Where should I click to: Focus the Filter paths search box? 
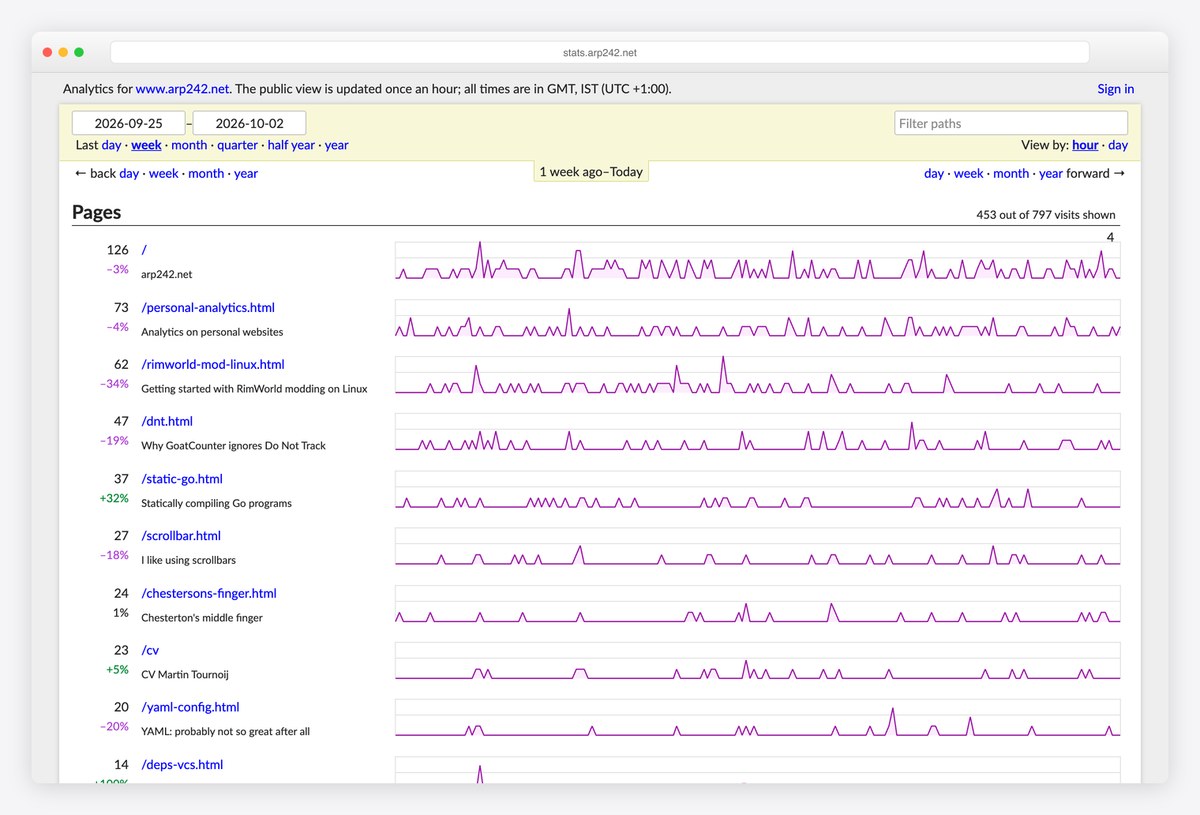click(1011, 123)
